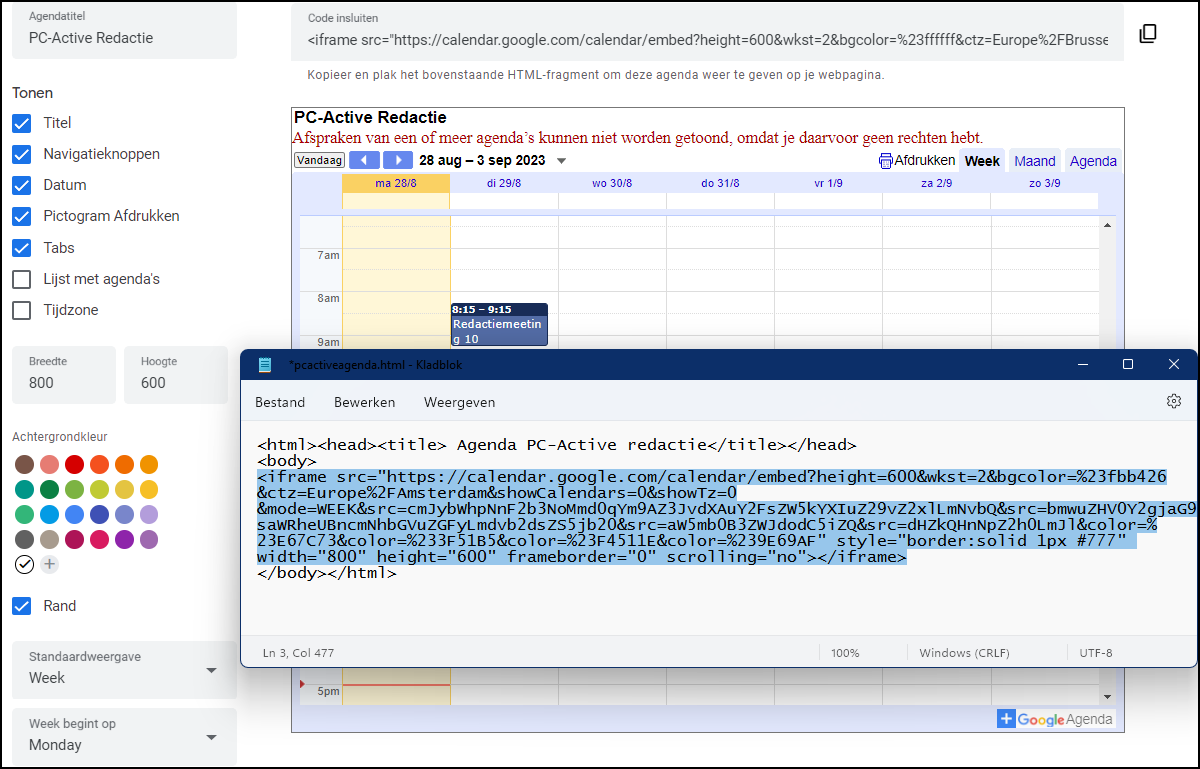Click the 100% zoom level in Kladblok status bar
The width and height of the screenshot is (1200, 769).
point(845,653)
